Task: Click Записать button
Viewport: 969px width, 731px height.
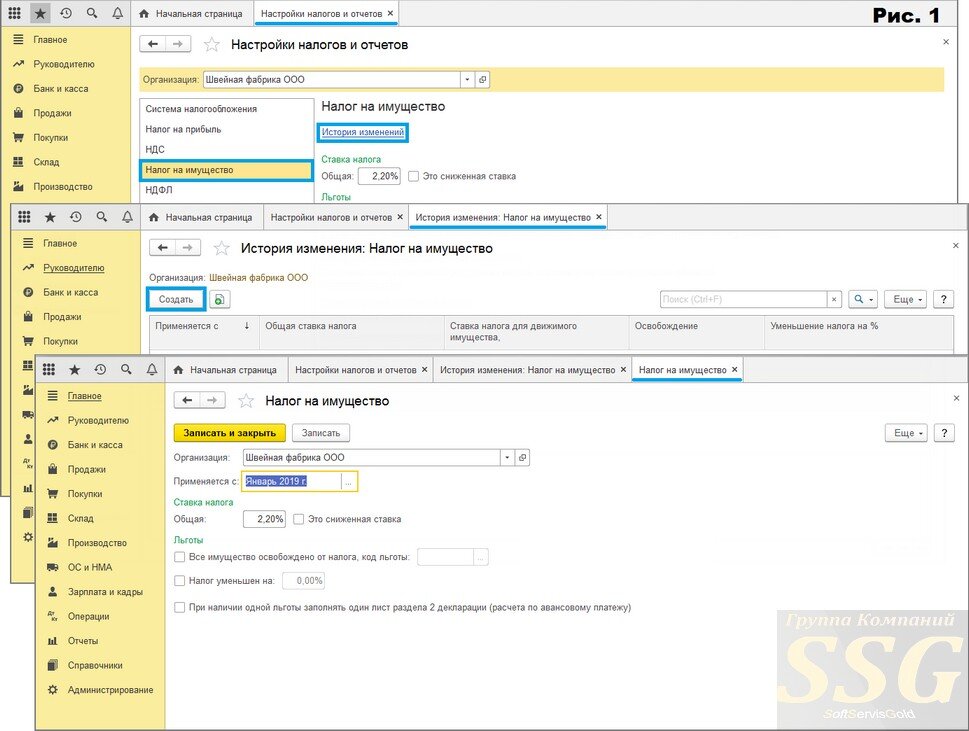Action: coord(321,433)
